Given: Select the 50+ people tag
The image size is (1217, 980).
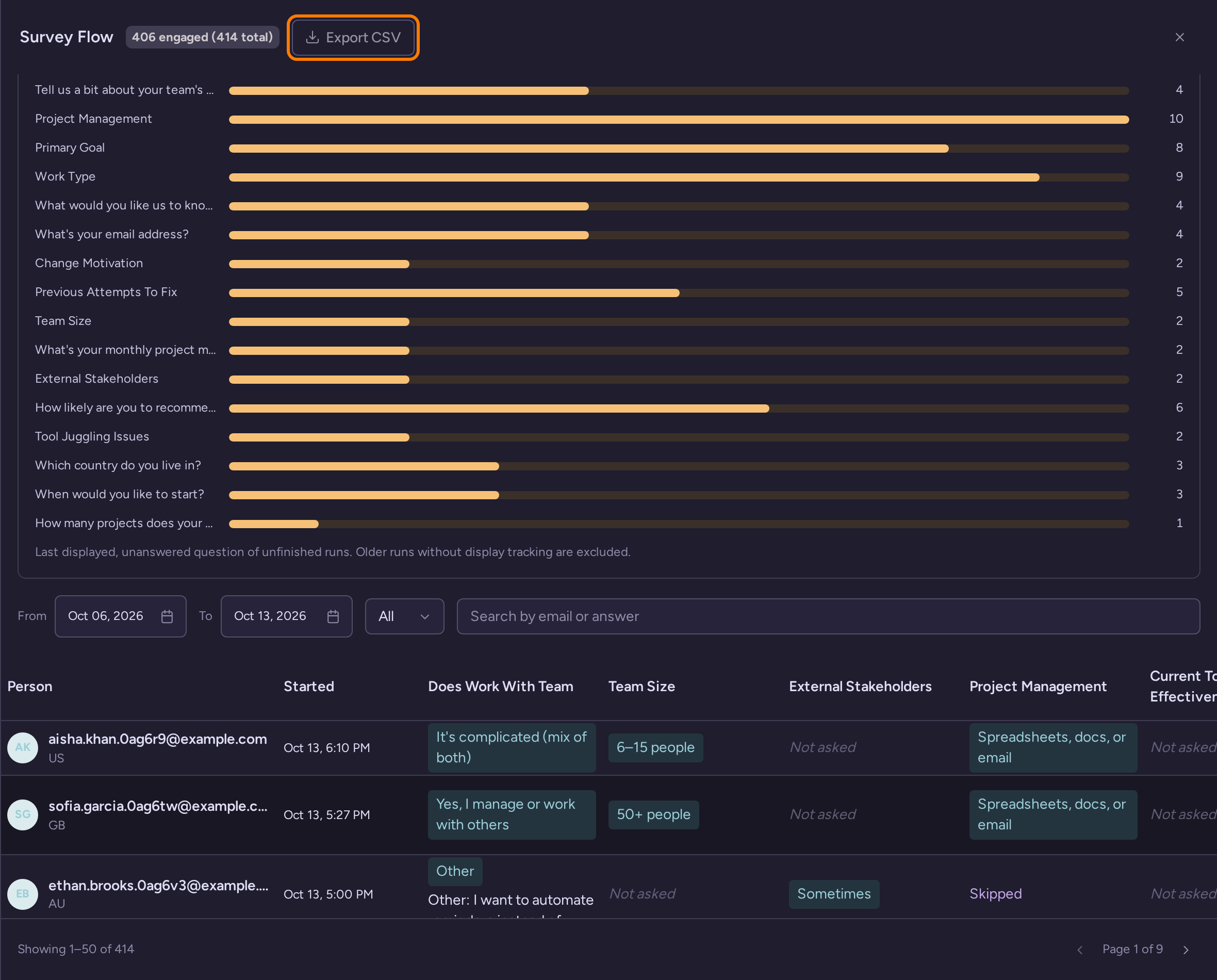Looking at the screenshot, I should click(x=653, y=814).
